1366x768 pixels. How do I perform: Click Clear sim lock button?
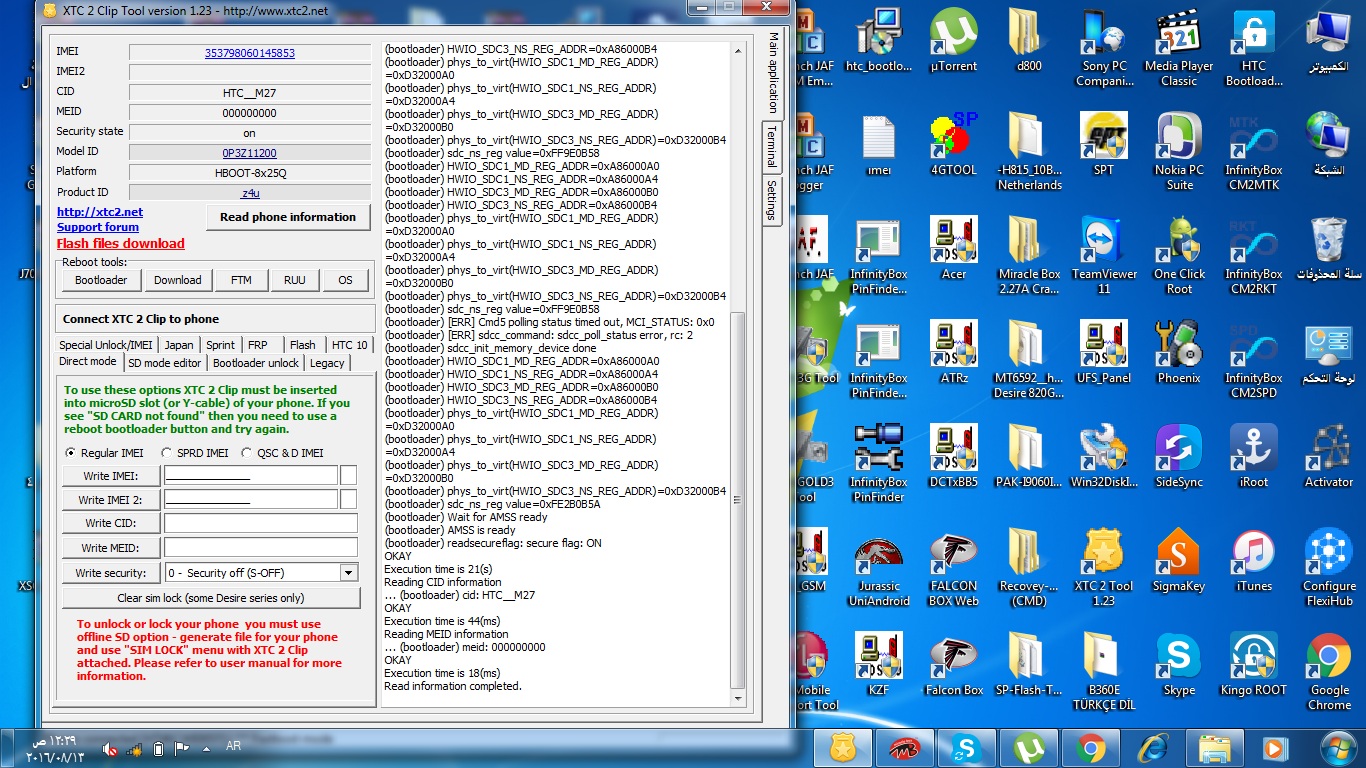[x=211, y=598]
